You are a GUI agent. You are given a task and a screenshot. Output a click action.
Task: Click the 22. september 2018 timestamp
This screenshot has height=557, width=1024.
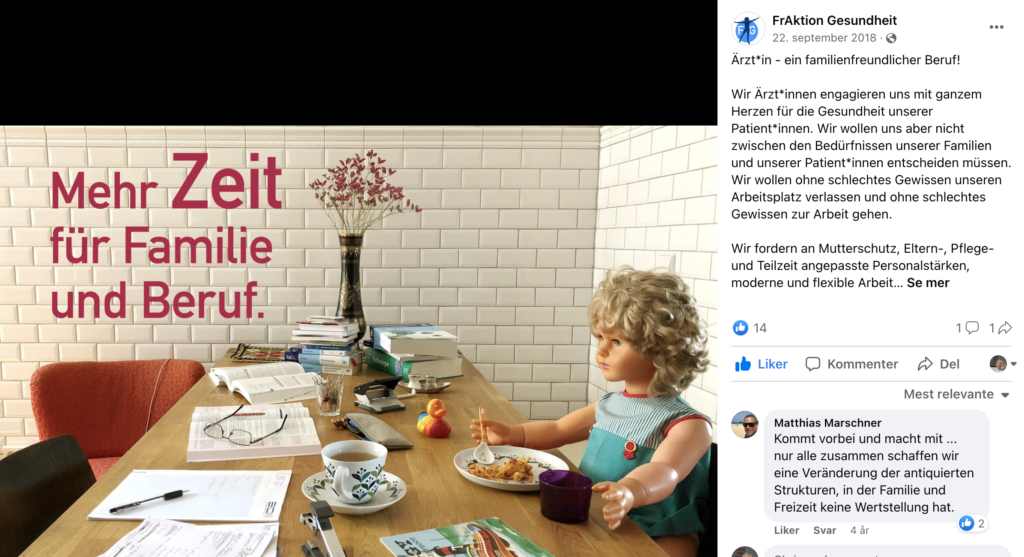824,38
